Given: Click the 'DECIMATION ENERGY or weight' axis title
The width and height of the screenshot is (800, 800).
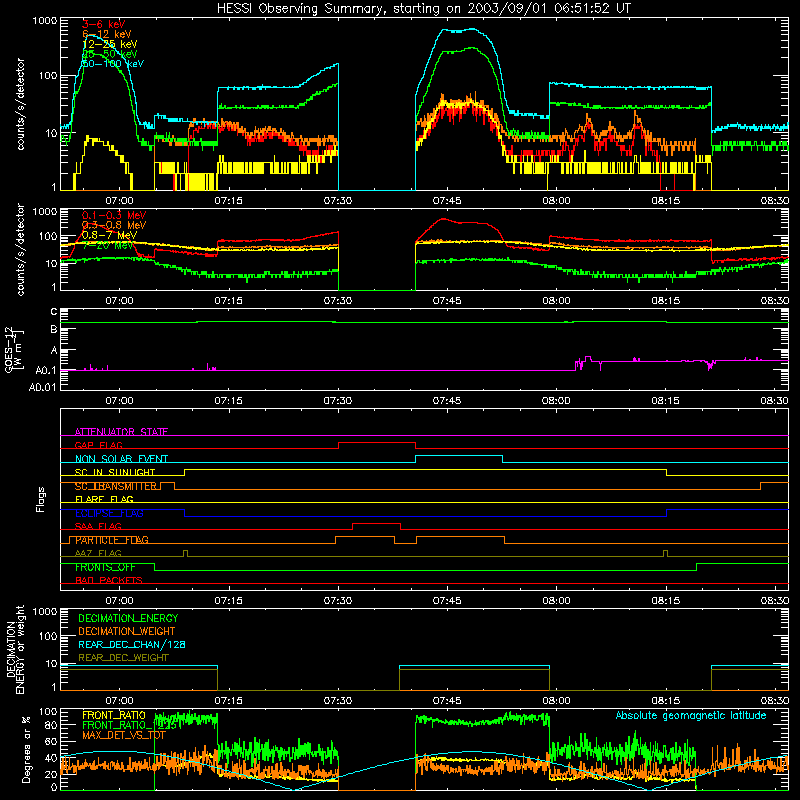Looking at the screenshot, I should [15, 649].
